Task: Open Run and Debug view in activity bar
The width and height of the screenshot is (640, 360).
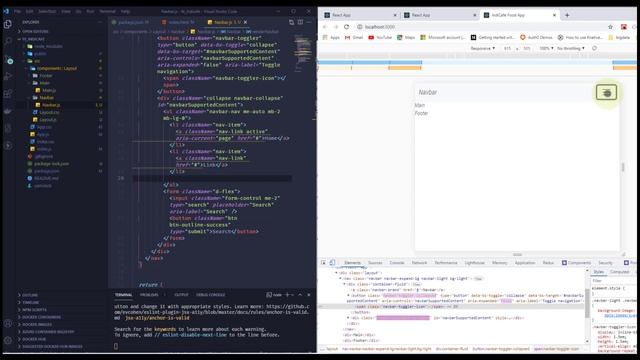Action: pyautogui.click(x=7, y=76)
